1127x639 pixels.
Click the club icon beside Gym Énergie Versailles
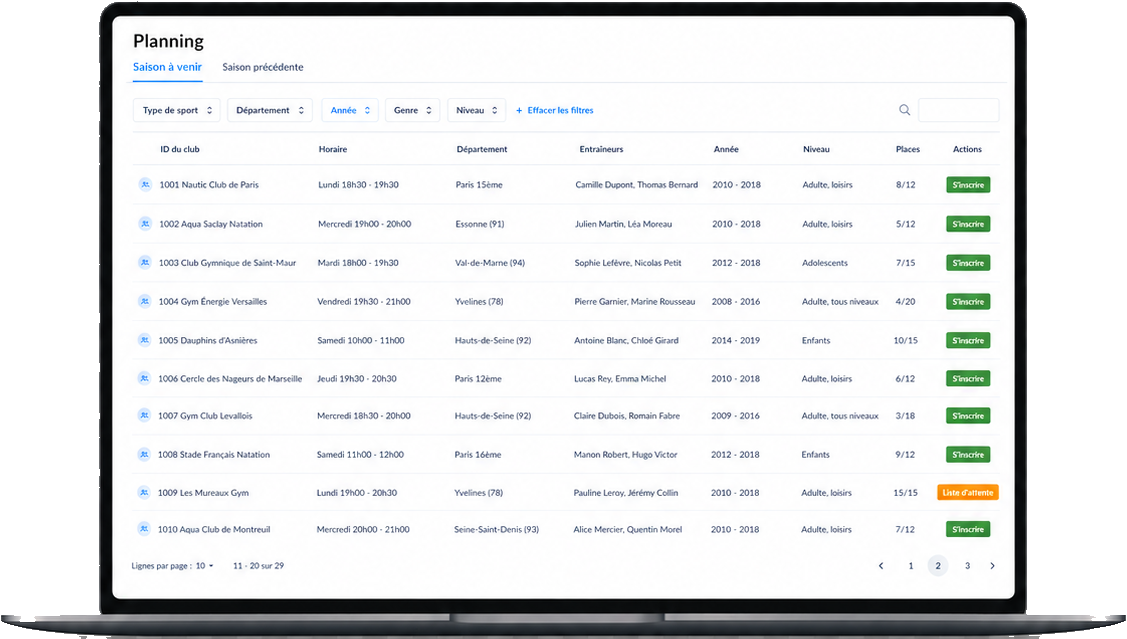coord(144,301)
